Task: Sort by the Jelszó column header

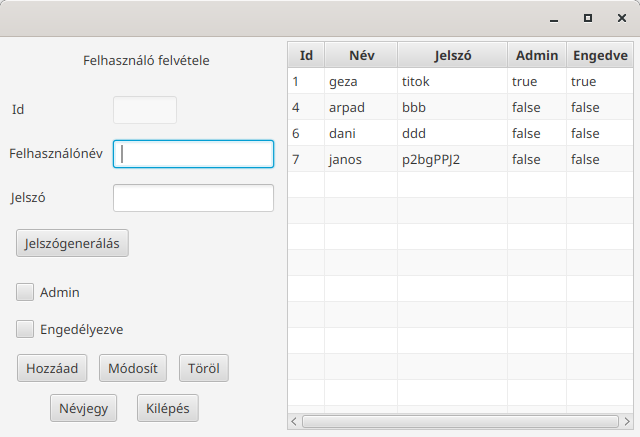Action: click(453, 55)
